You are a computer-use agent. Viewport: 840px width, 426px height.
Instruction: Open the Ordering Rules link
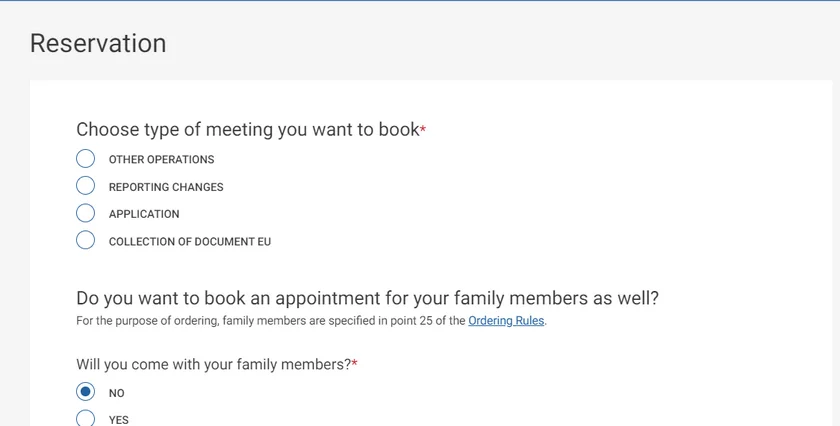coord(506,321)
